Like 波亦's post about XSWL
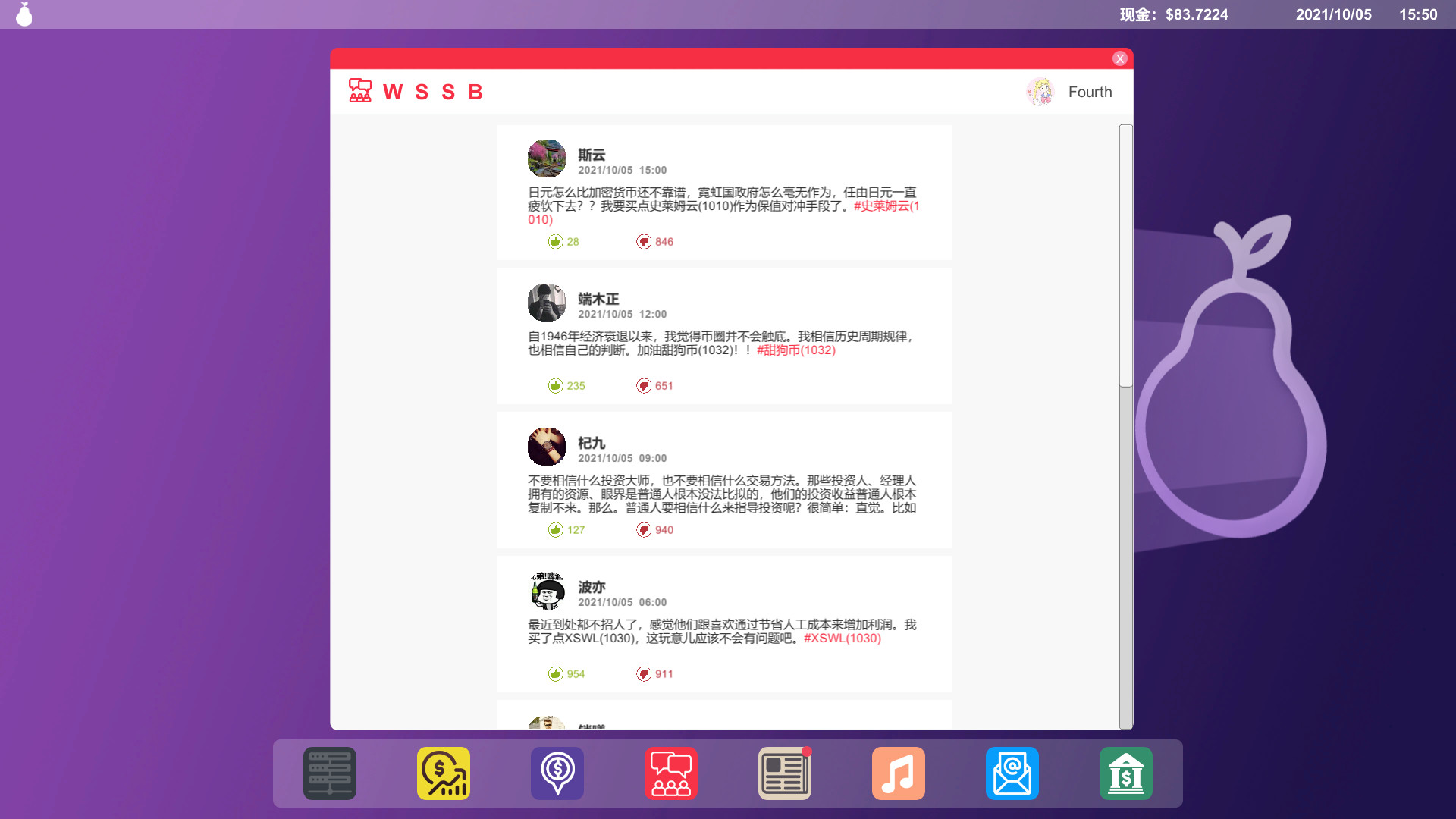The height and width of the screenshot is (819, 1456). point(557,673)
